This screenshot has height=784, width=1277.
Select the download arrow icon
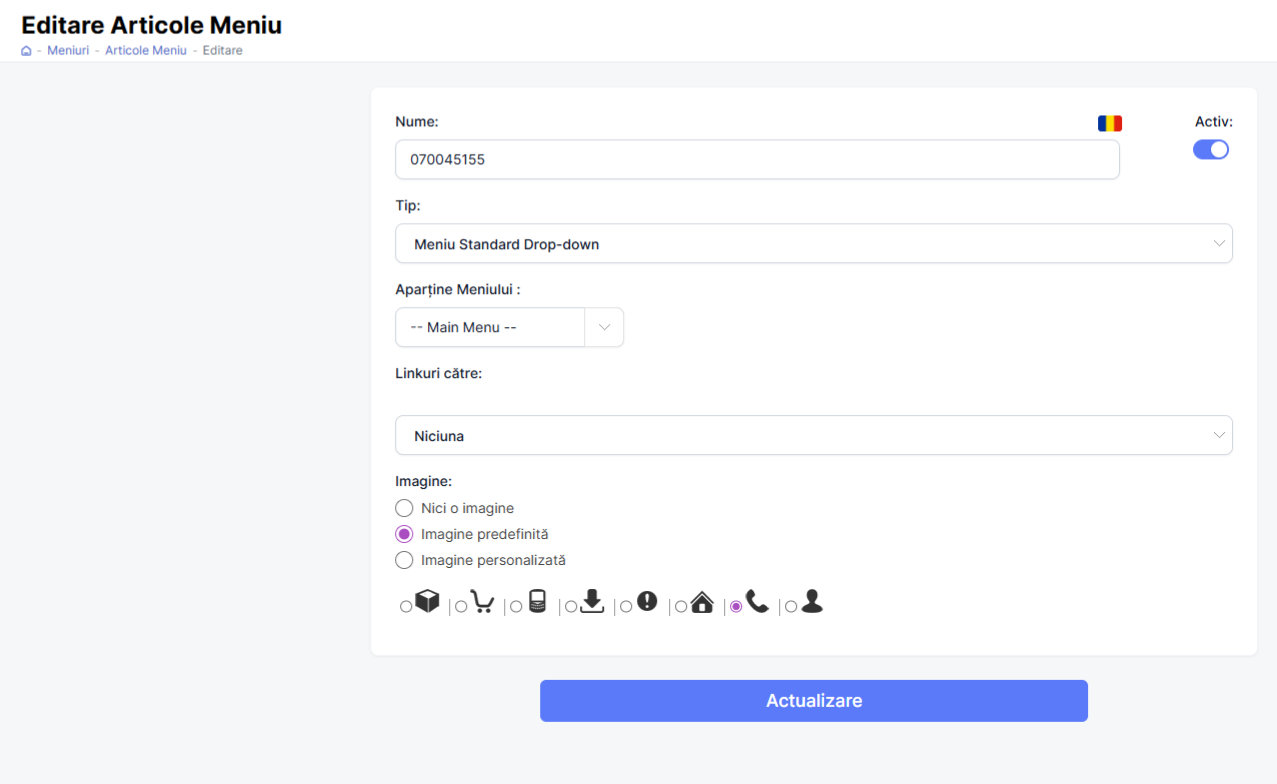click(x=571, y=606)
